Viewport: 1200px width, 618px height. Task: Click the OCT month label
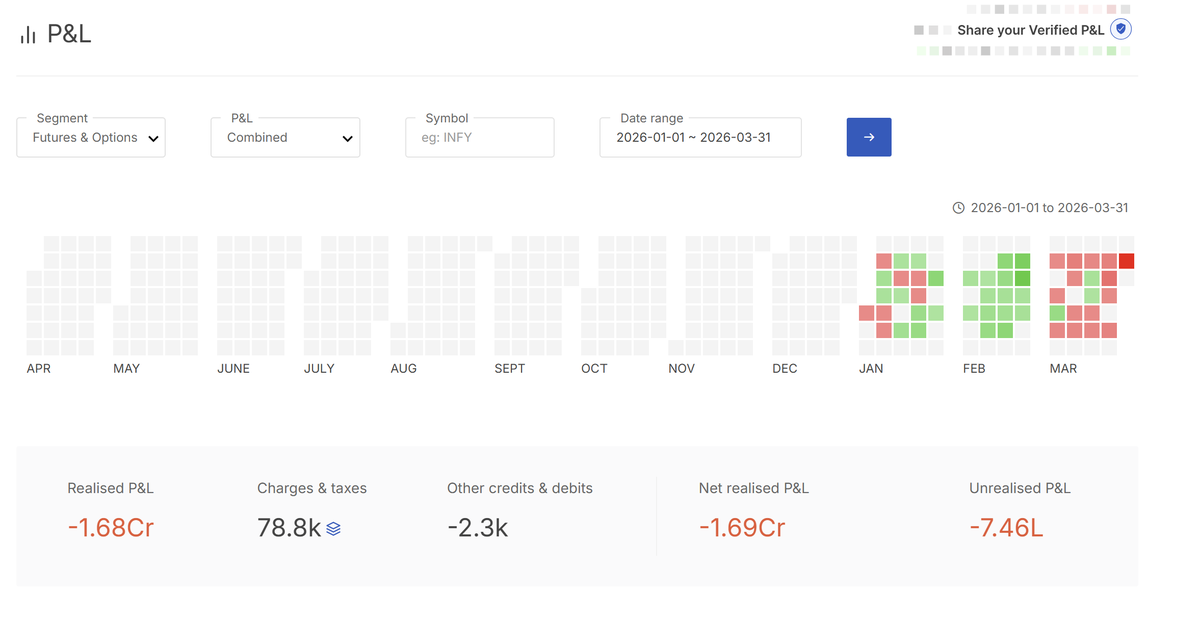pos(594,369)
